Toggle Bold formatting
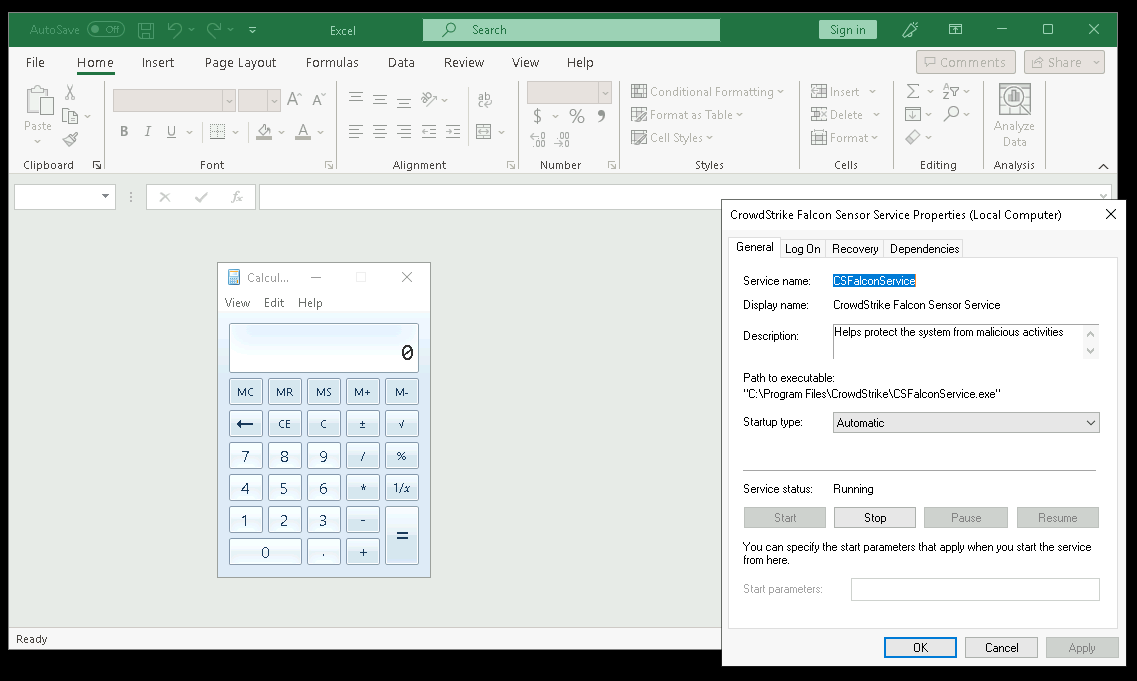Screen dimensions: 1137x681 pos(124,131)
